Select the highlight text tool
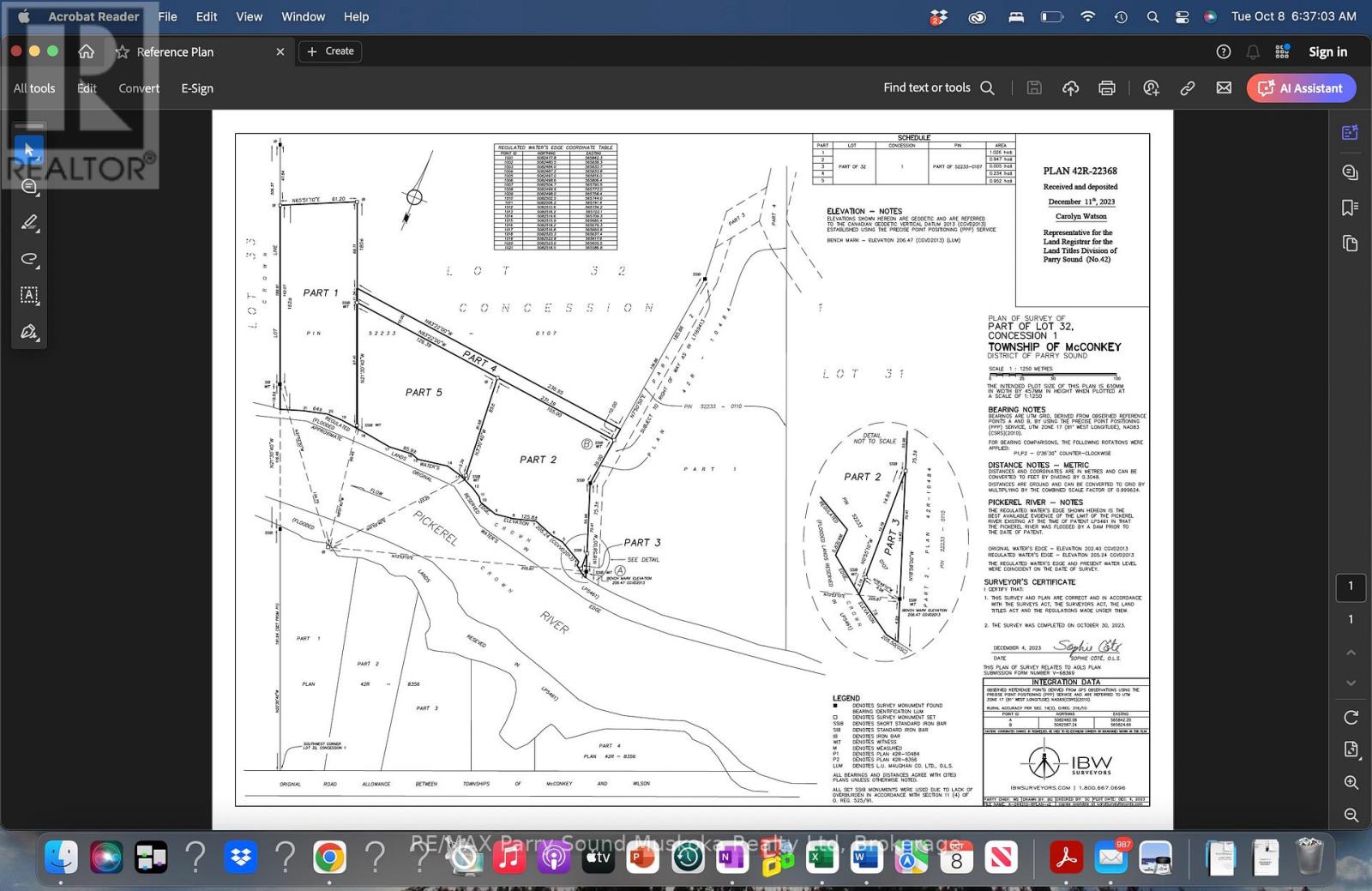 pos(28,222)
